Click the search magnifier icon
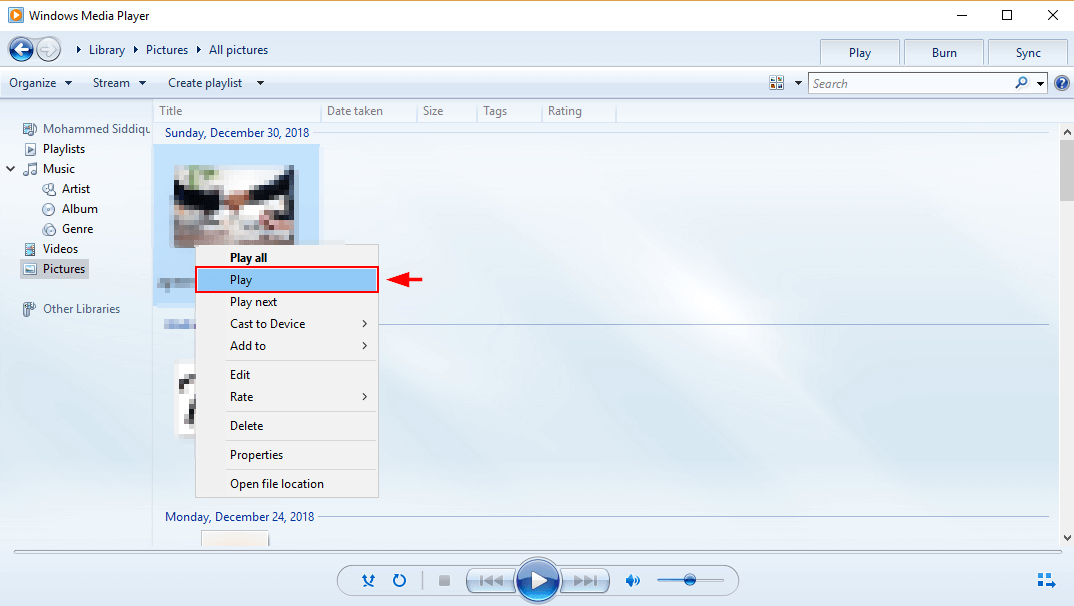 click(x=1021, y=83)
